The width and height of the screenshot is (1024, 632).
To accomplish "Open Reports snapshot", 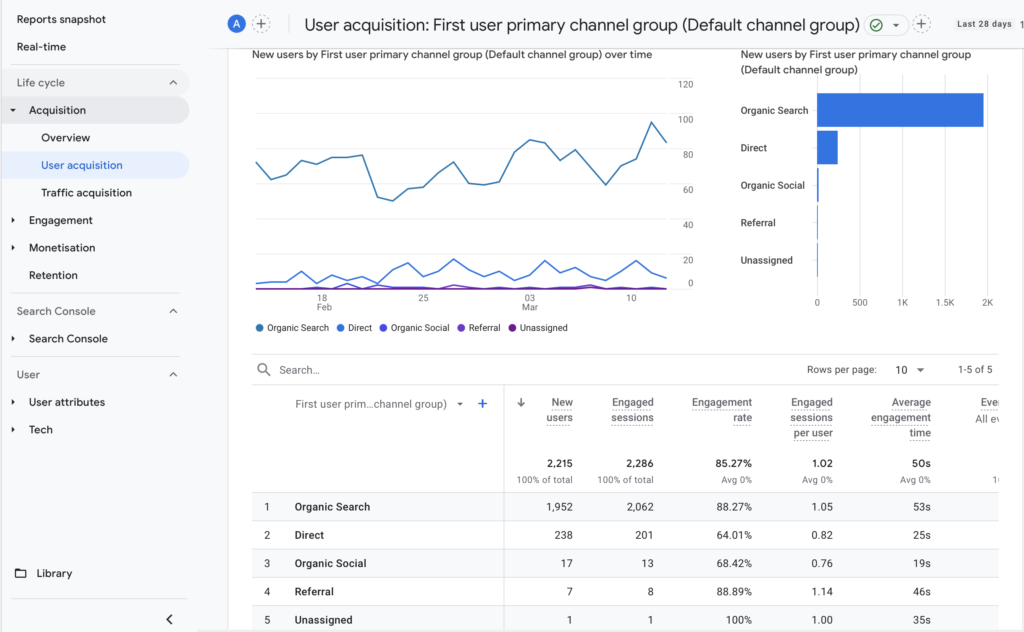I will (61, 20).
